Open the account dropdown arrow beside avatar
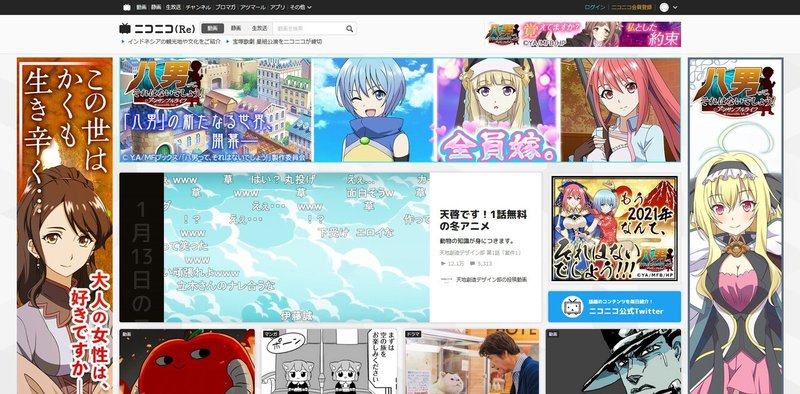800x394 pixels. coord(676,7)
